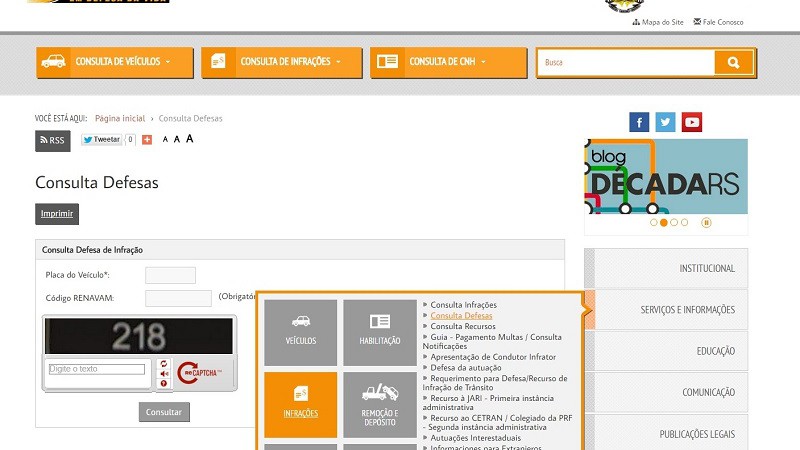The image size is (800, 450).
Task: Select the Veículos tile in flyout
Action: point(301,333)
